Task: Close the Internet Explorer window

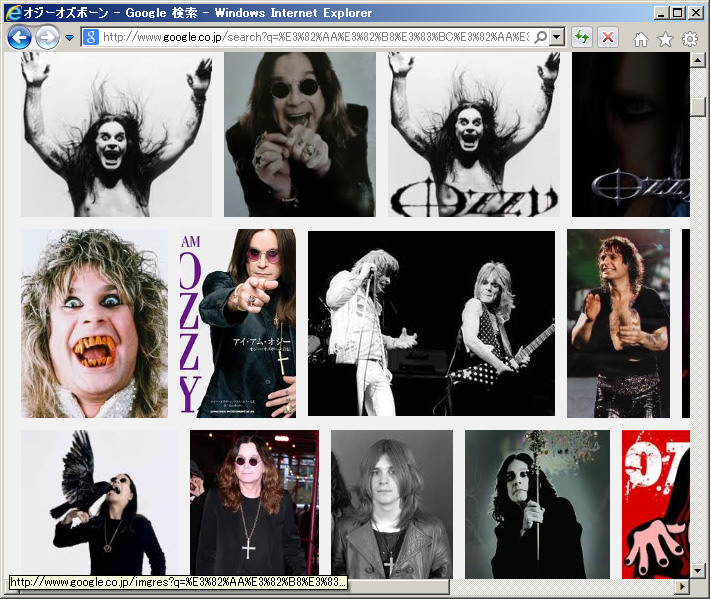Action: (696, 13)
